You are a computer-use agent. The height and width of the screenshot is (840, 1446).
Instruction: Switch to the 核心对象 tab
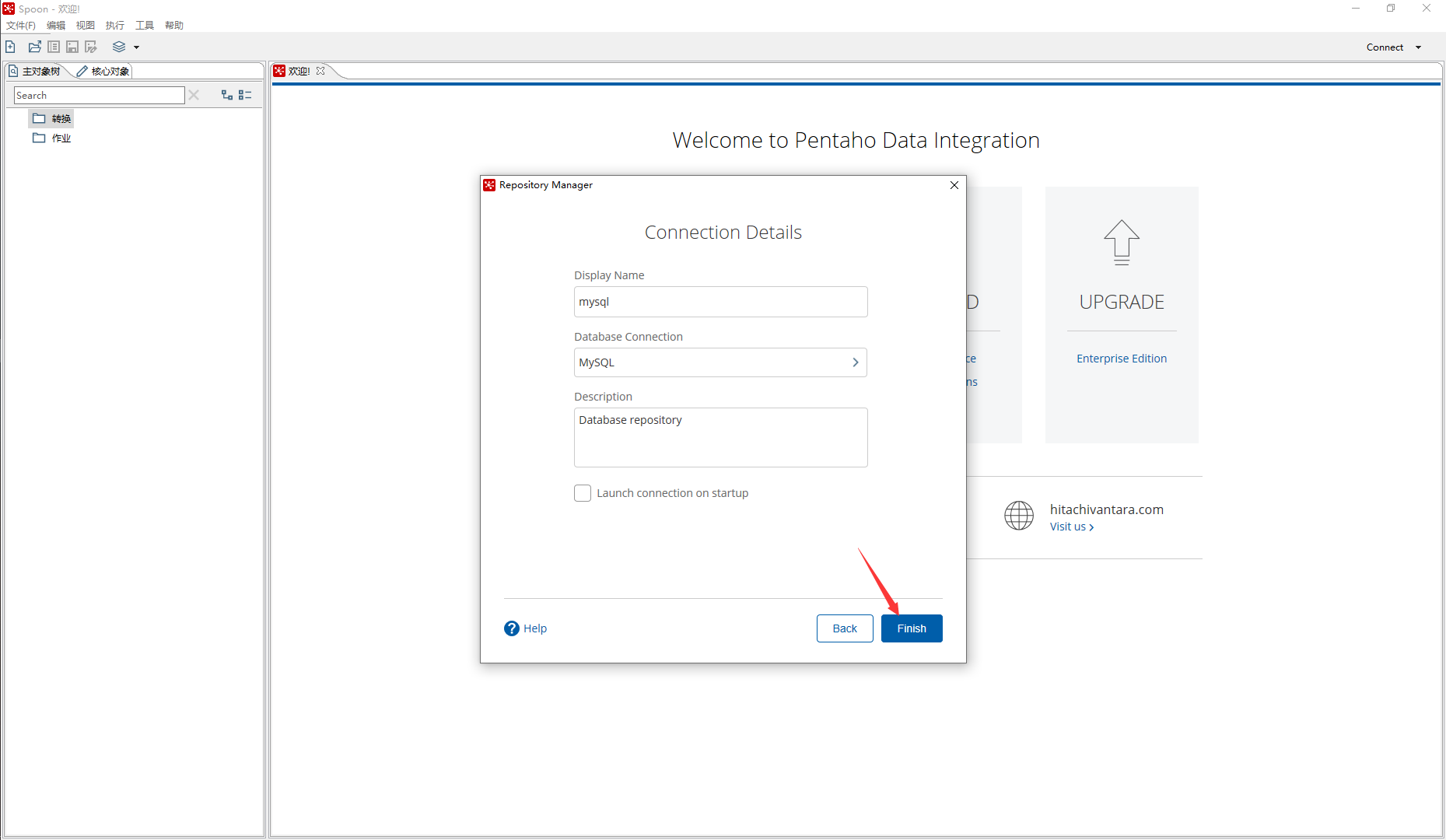coord(103,71)
